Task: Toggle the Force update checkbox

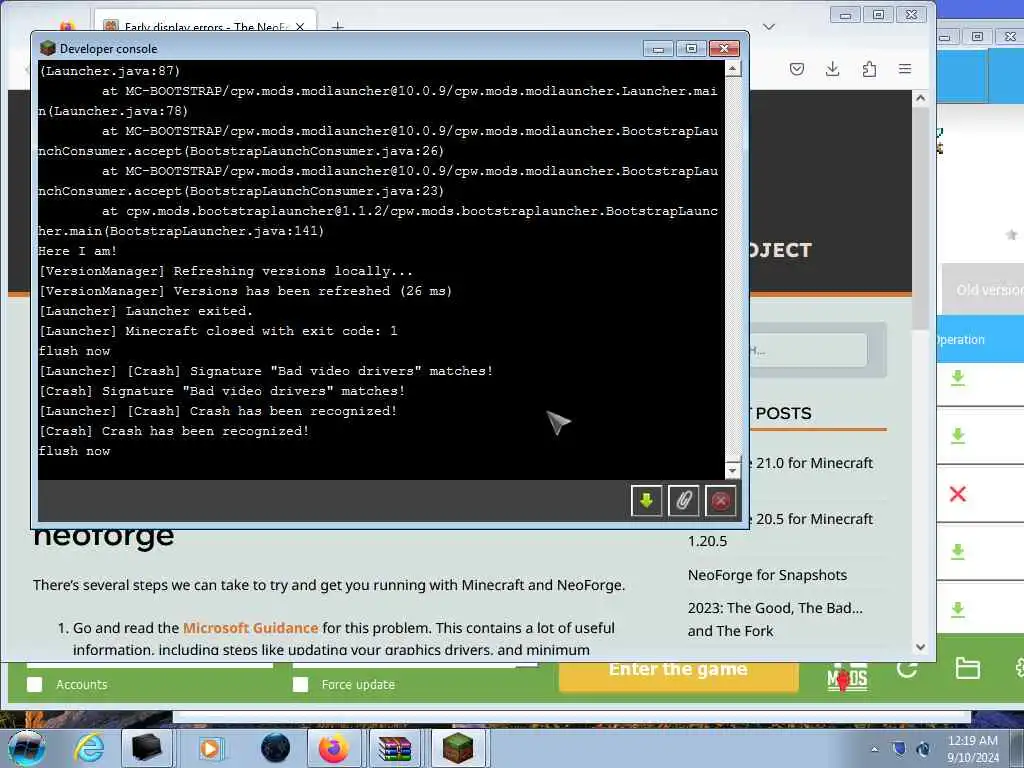Action: 300,684
